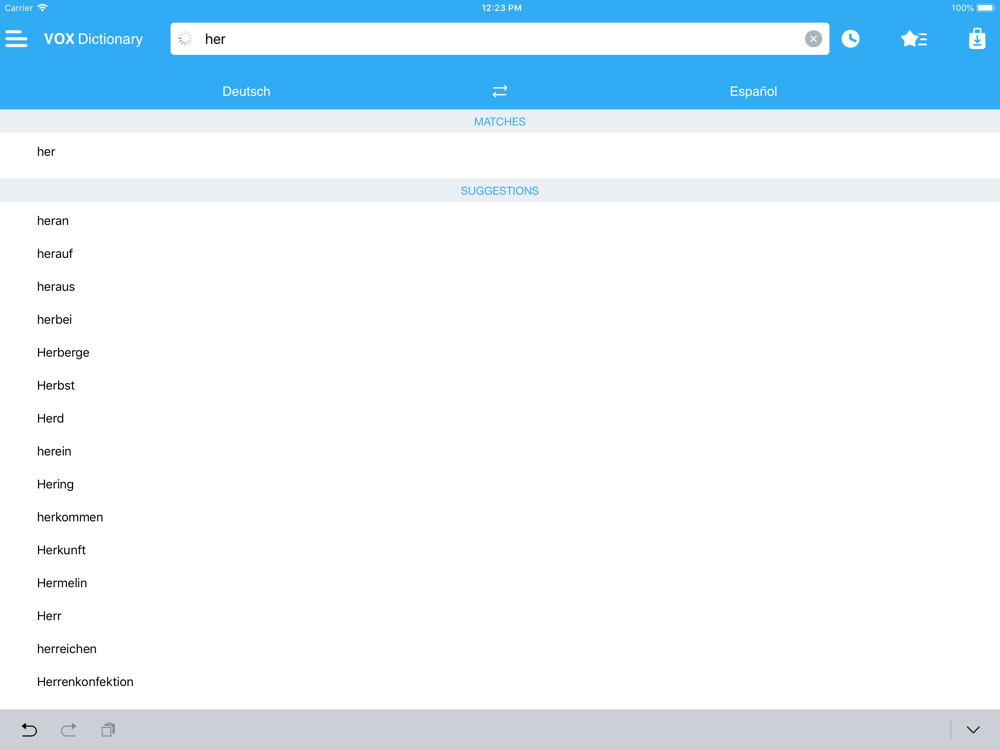Swap Deutsch and Español languages
Screen dimensions: 1000x750
[x=499, y=91]
